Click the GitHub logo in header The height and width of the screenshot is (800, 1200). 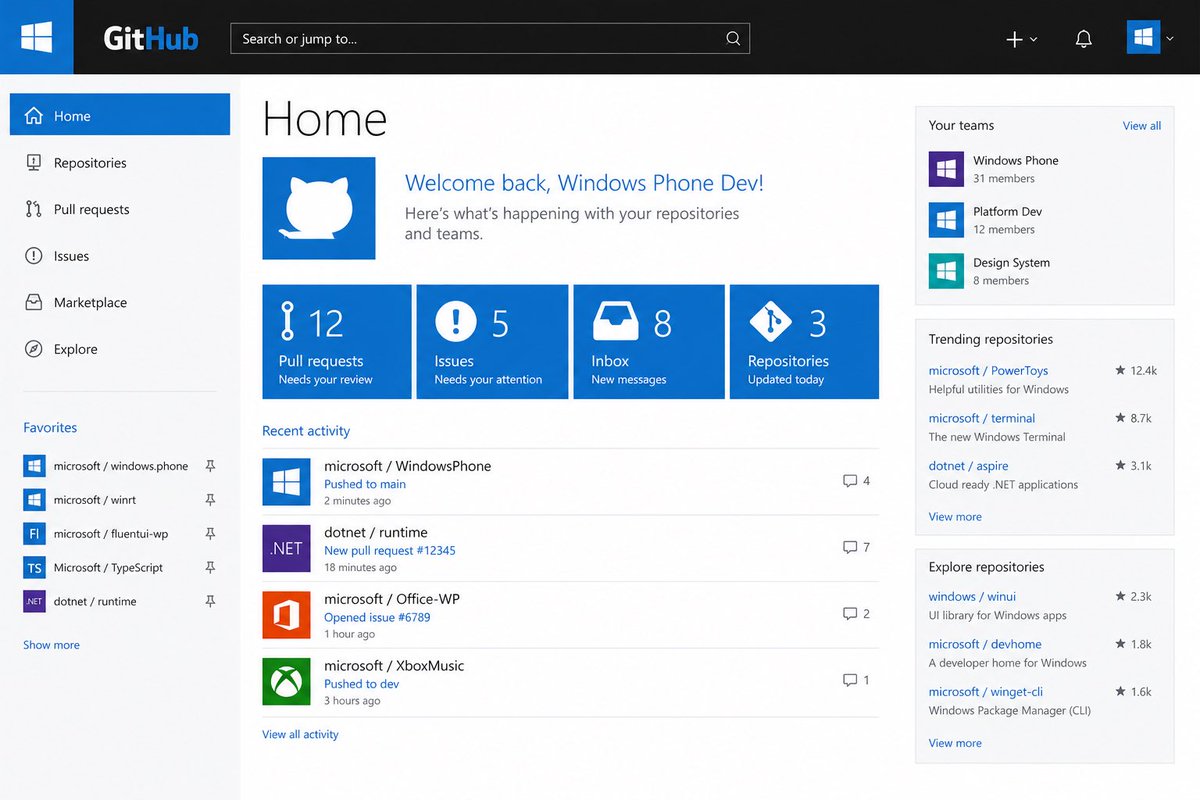coord(151,39)
